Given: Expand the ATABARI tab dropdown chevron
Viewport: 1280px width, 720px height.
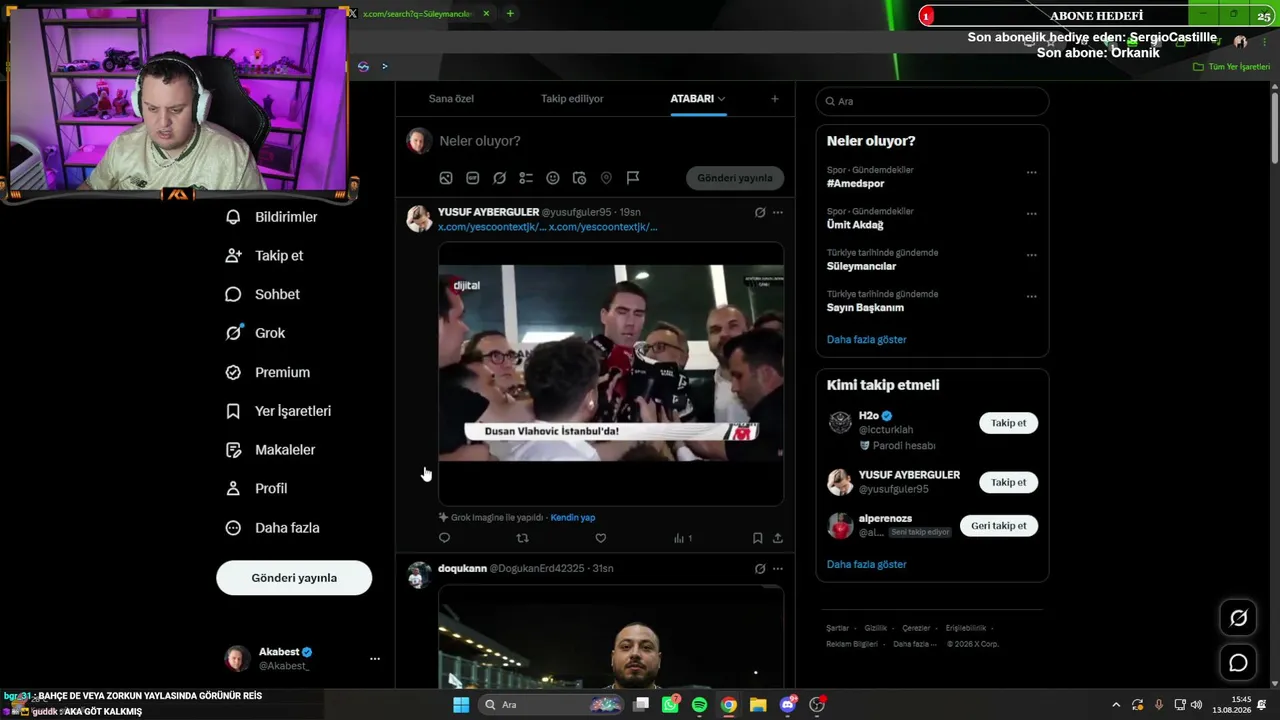Looking at the screenshot, I should tap(721, 99).
